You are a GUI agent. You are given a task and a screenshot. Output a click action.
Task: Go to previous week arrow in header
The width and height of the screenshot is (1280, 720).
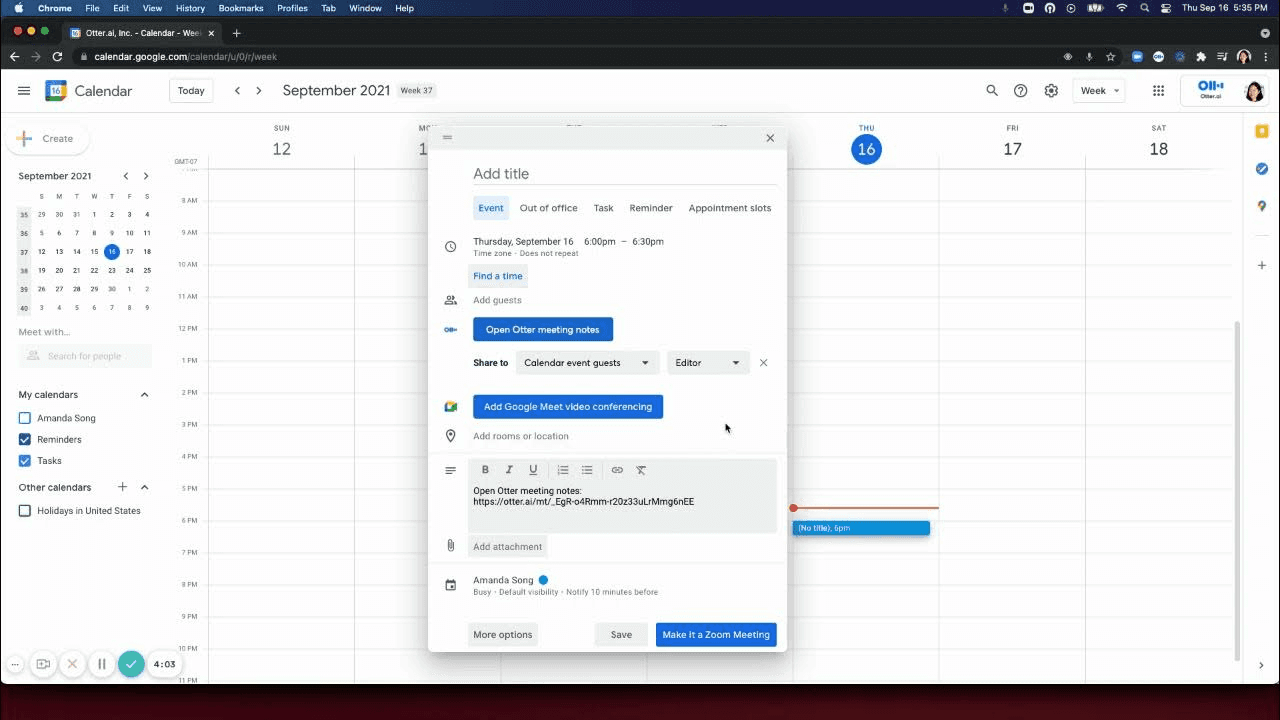pos(237,90)
